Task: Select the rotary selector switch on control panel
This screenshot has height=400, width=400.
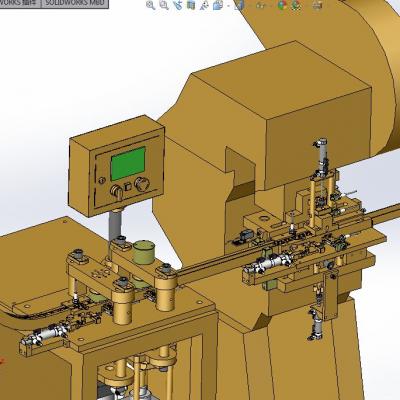Action: [x=117, y=192]
